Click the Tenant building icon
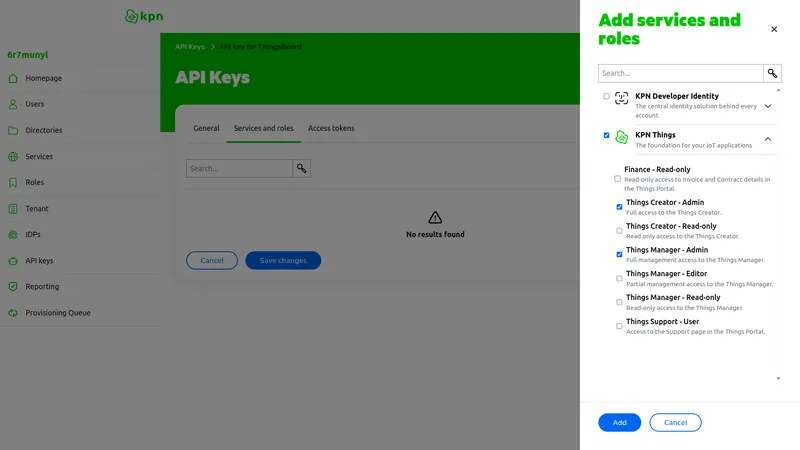Image resolution: width=800 pixels, height=450 pixels. pos(13,209)
